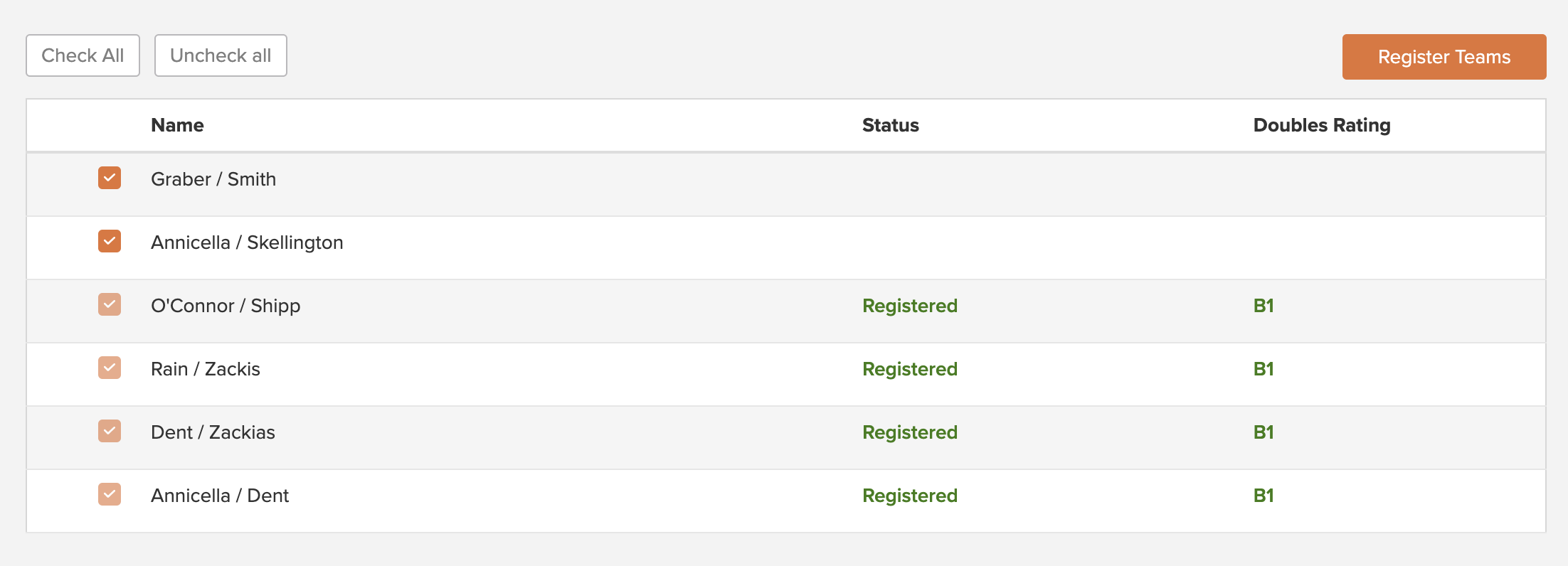Click Registered status for Rain / Zackis

(x=910, y=369)
